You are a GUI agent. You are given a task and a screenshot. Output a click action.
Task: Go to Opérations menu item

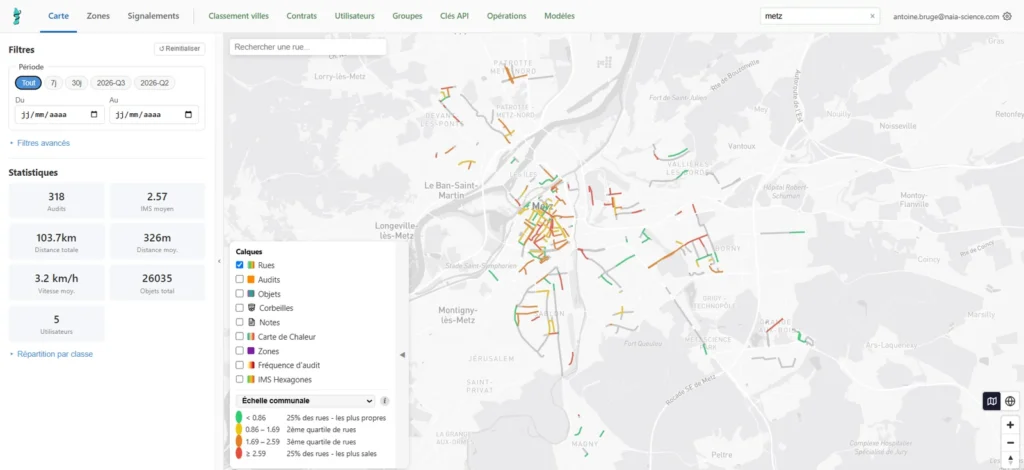(507, 16)
